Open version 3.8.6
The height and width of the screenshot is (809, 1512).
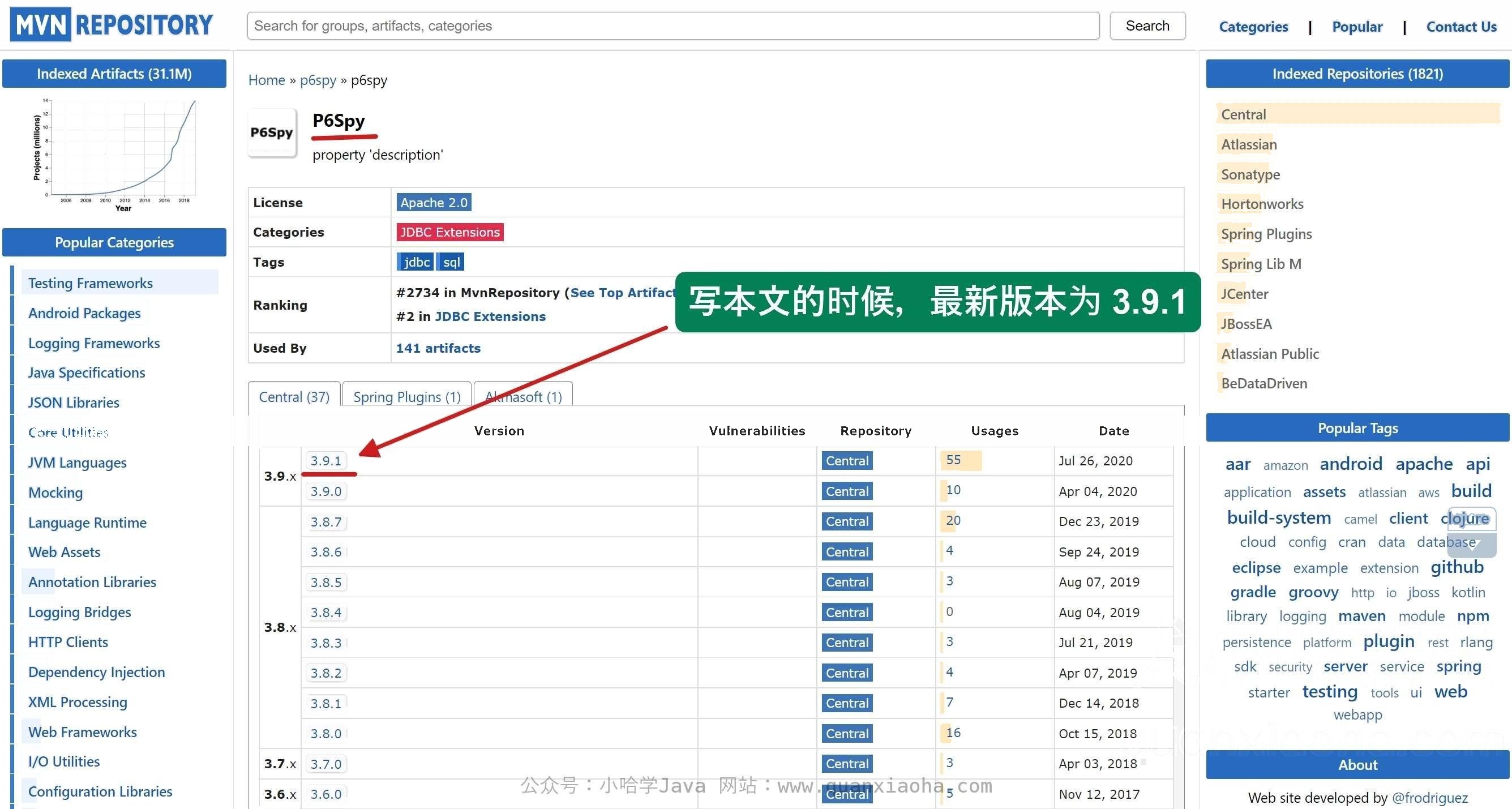click(325, 552)
